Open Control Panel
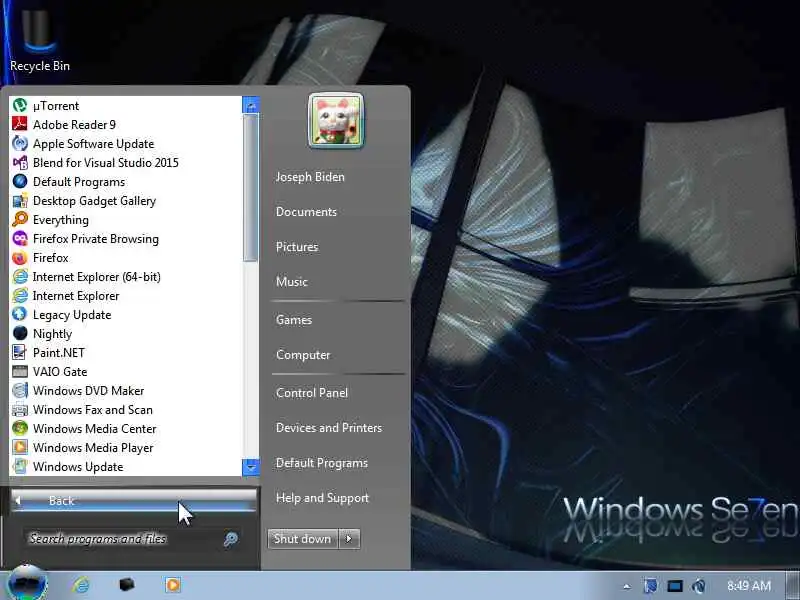This screenshot has width=800, height=600. pos(312,393)
